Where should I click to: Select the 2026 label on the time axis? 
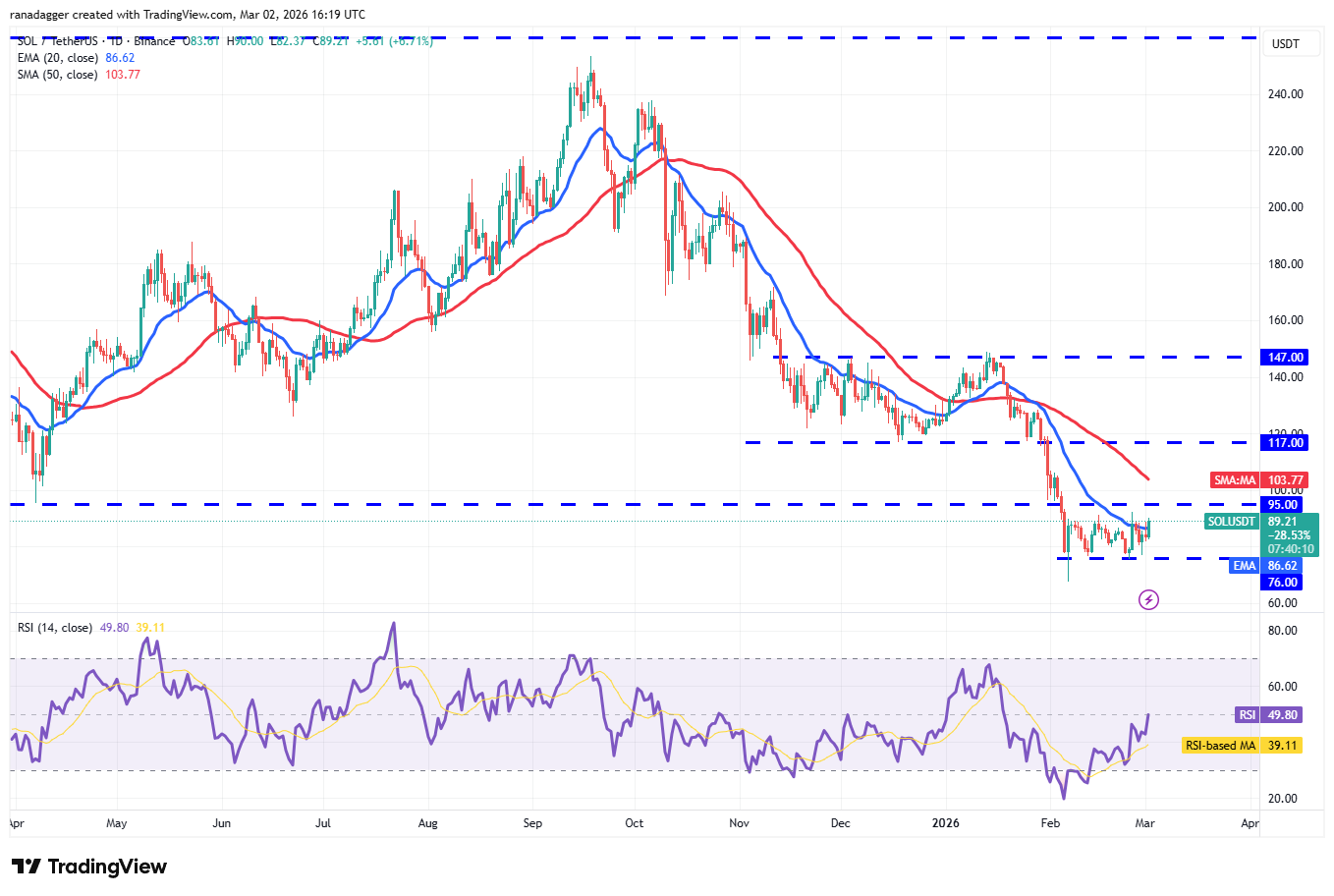pyautogui.click(x=946, y=823)
